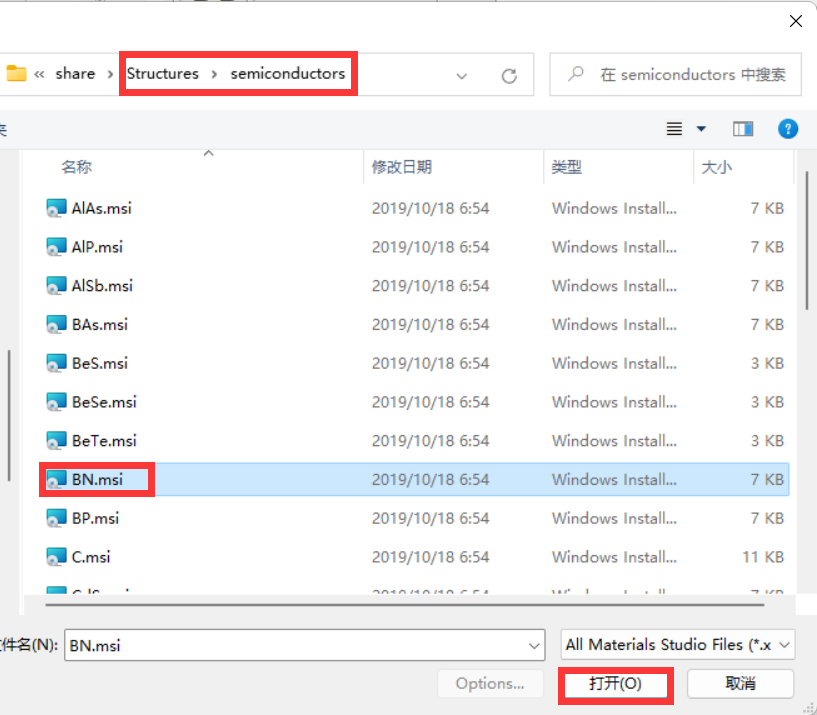Click the 打开(O) button

615,684
